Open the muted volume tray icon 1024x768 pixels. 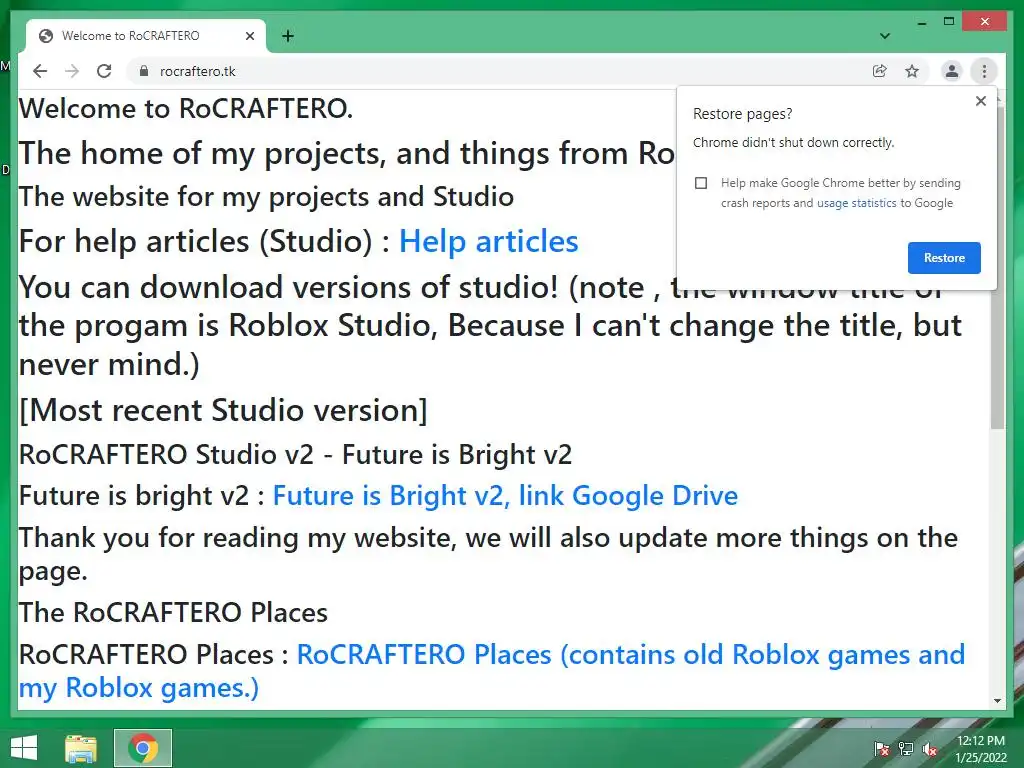930,749
